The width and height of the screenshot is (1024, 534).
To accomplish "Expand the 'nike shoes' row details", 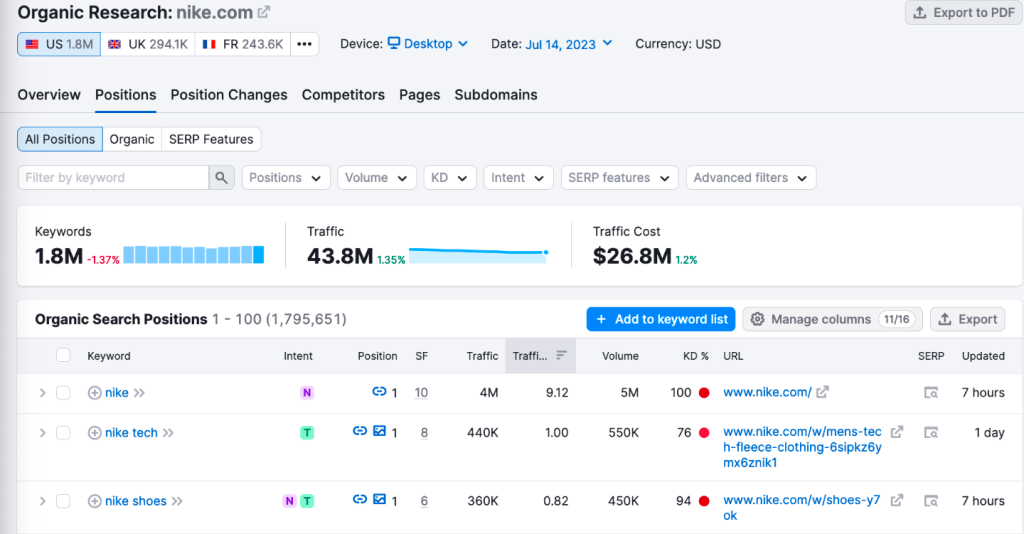I will [x=42, y=501].
